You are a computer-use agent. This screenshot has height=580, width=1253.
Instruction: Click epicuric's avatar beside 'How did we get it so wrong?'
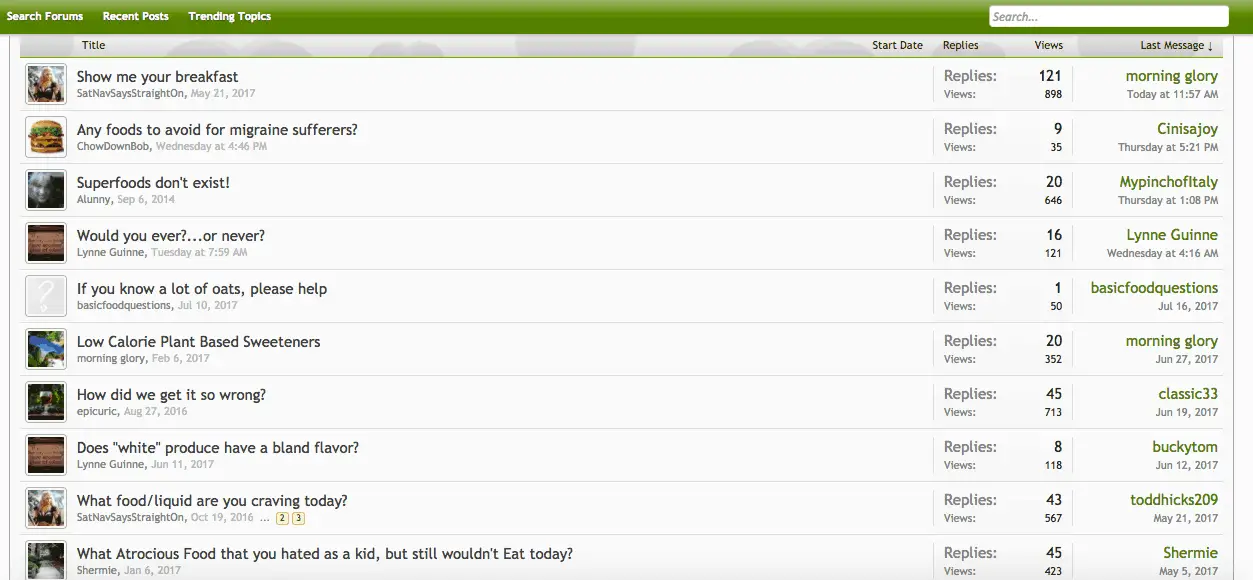[x=46, y=402]
